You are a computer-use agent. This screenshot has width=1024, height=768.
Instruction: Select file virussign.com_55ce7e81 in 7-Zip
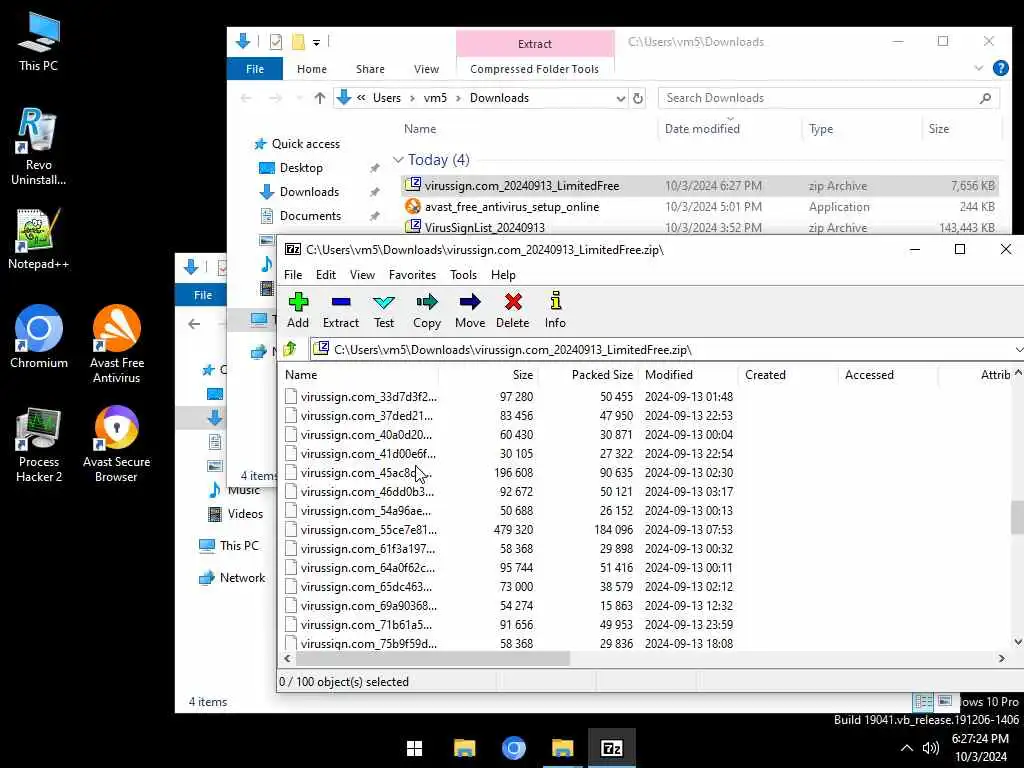tap(368, 530)
